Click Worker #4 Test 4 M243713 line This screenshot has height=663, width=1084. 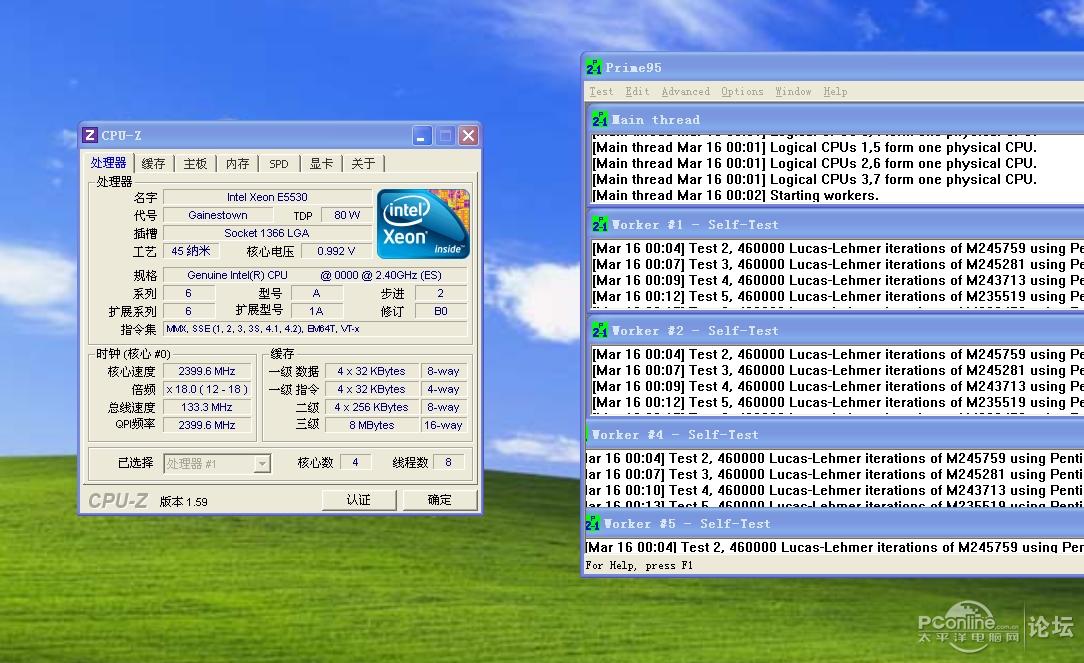(x=834, y=490)
